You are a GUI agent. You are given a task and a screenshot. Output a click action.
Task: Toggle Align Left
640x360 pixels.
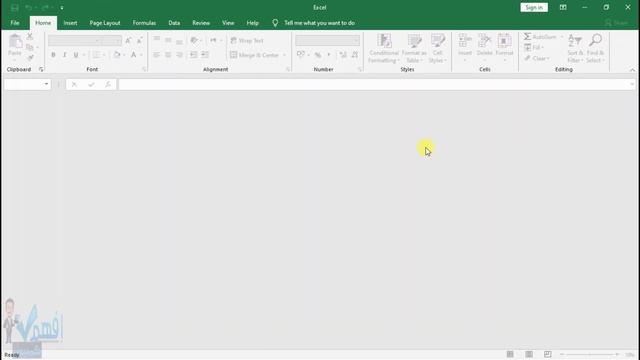click(157, 55)
